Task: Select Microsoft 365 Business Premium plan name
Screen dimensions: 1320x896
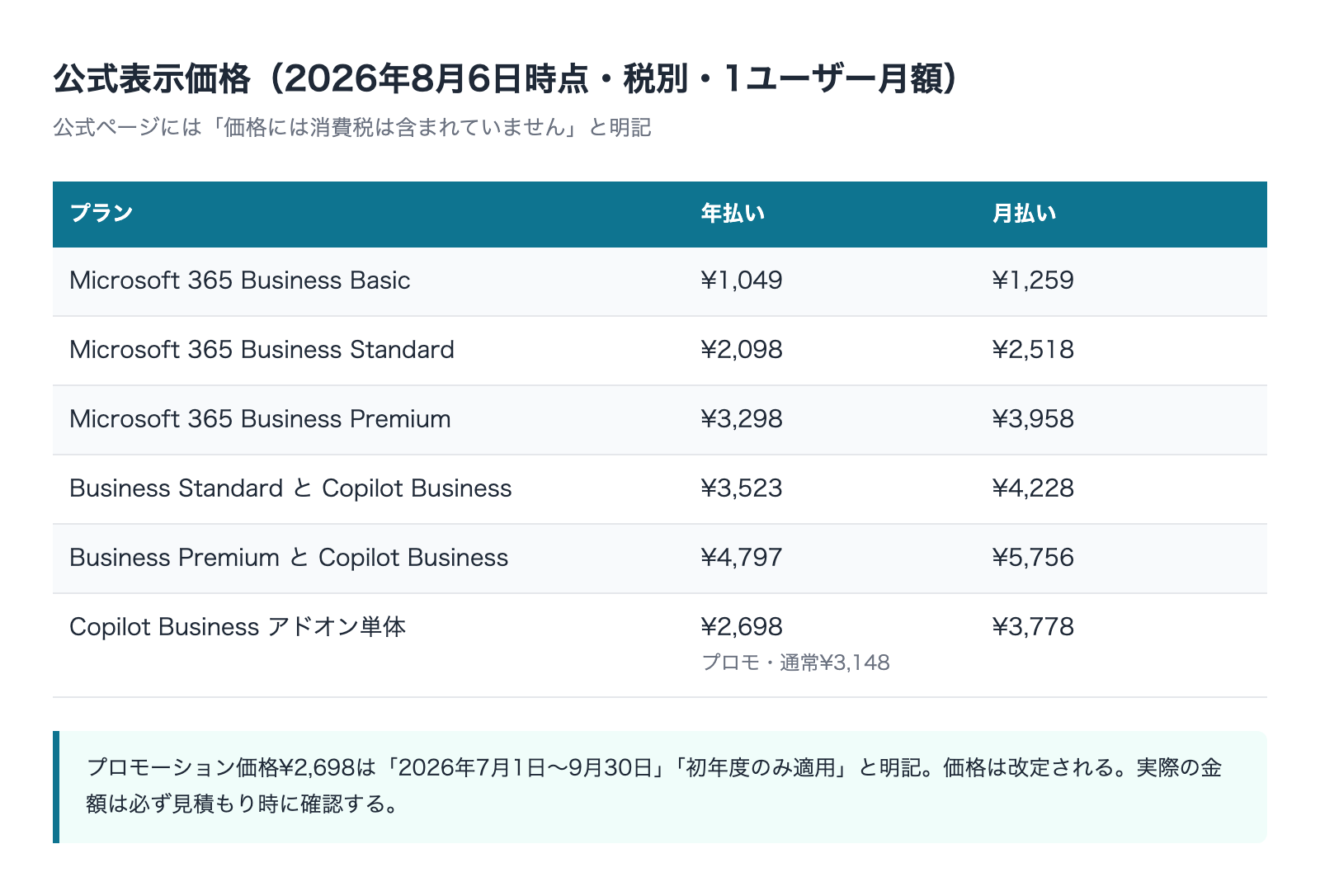Action: coord(260,419)
